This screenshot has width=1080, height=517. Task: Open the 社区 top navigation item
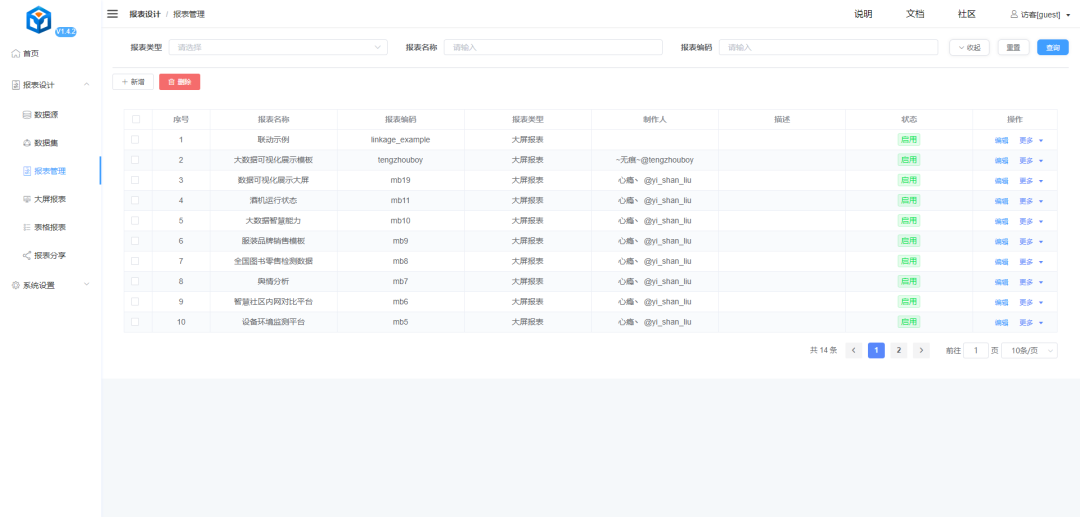(x=967, y=14)
